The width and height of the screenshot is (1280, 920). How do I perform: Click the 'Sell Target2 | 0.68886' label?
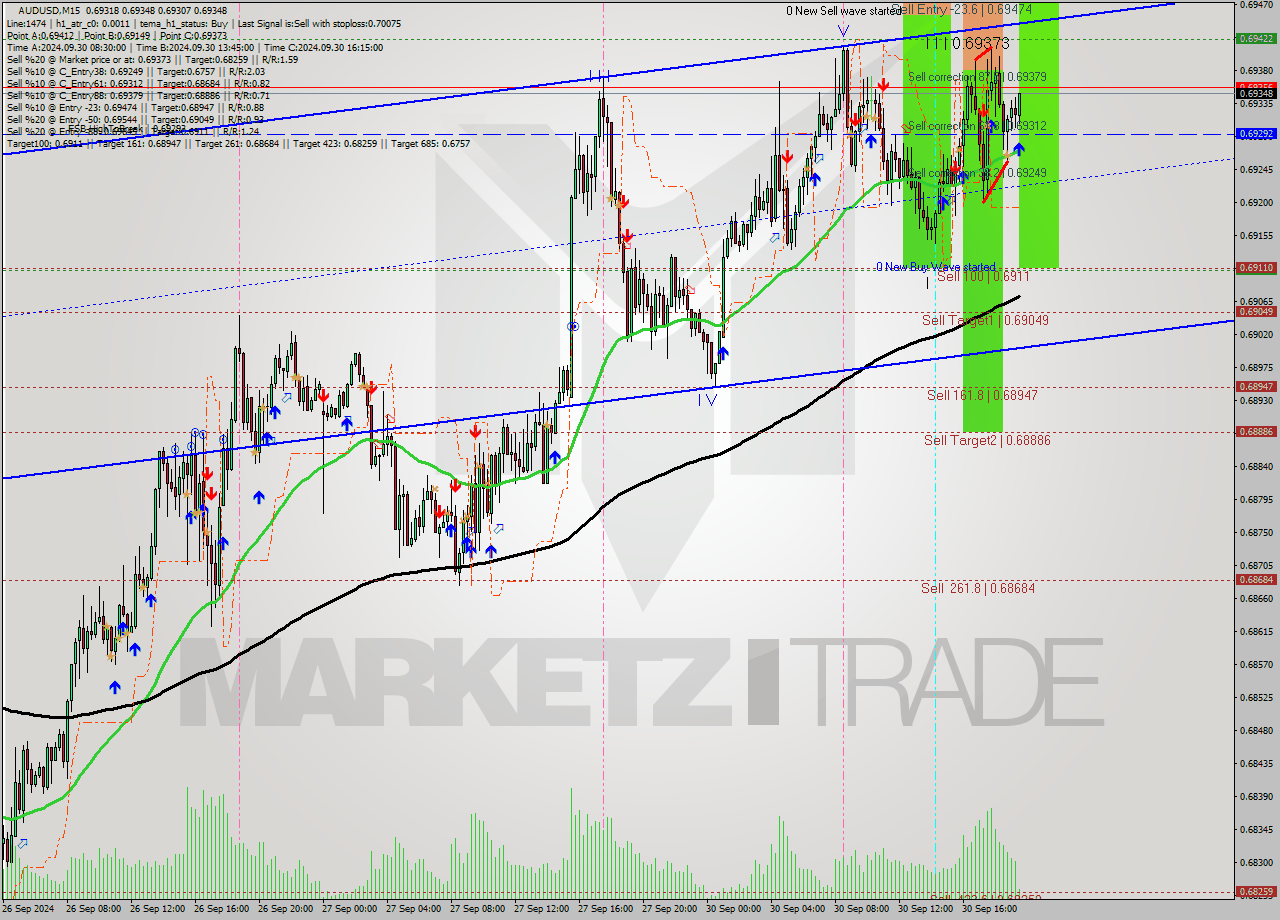click(x=987, y=440)
